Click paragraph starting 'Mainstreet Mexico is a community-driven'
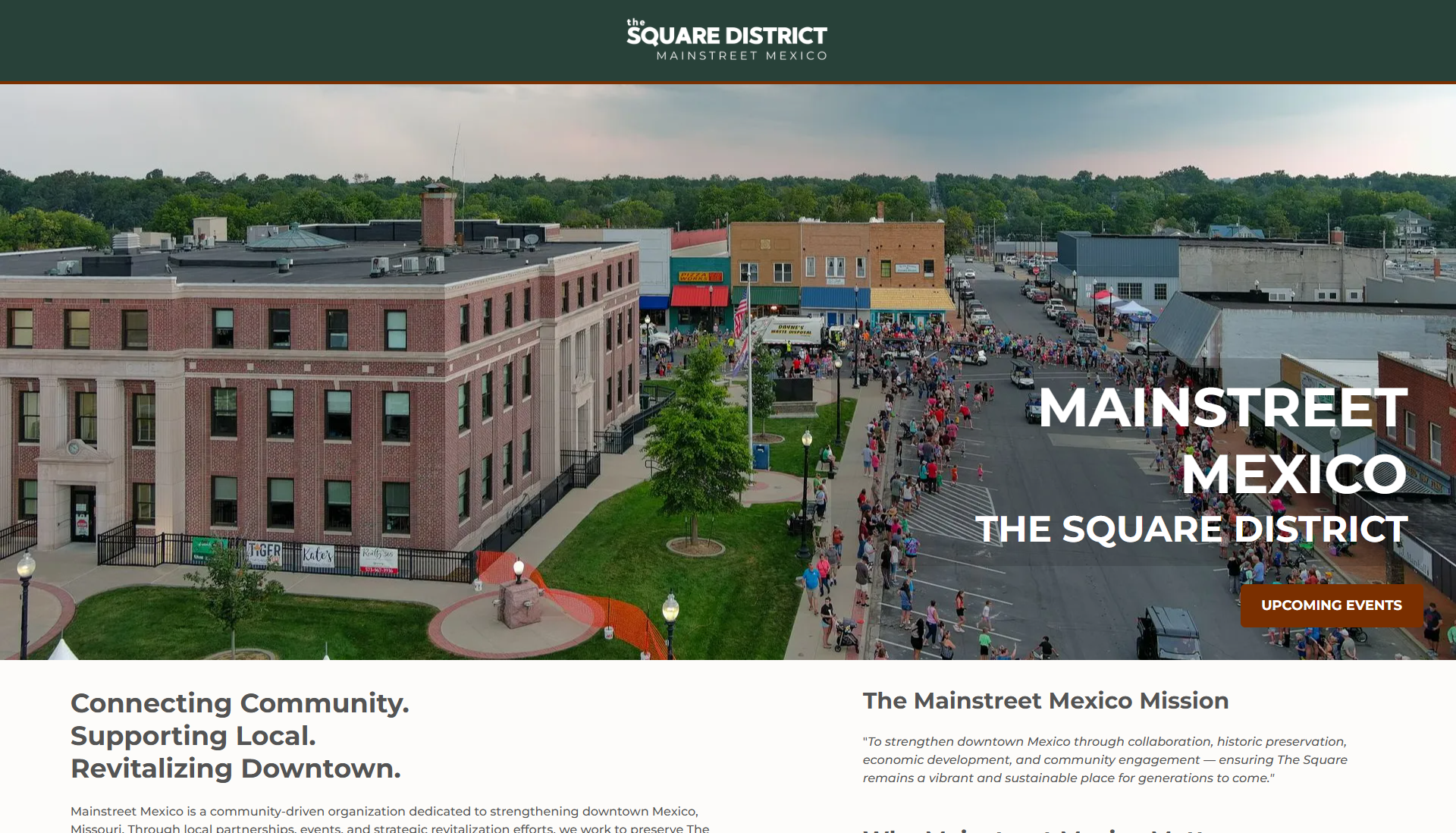1456x833 pixels. click(390, 820)
